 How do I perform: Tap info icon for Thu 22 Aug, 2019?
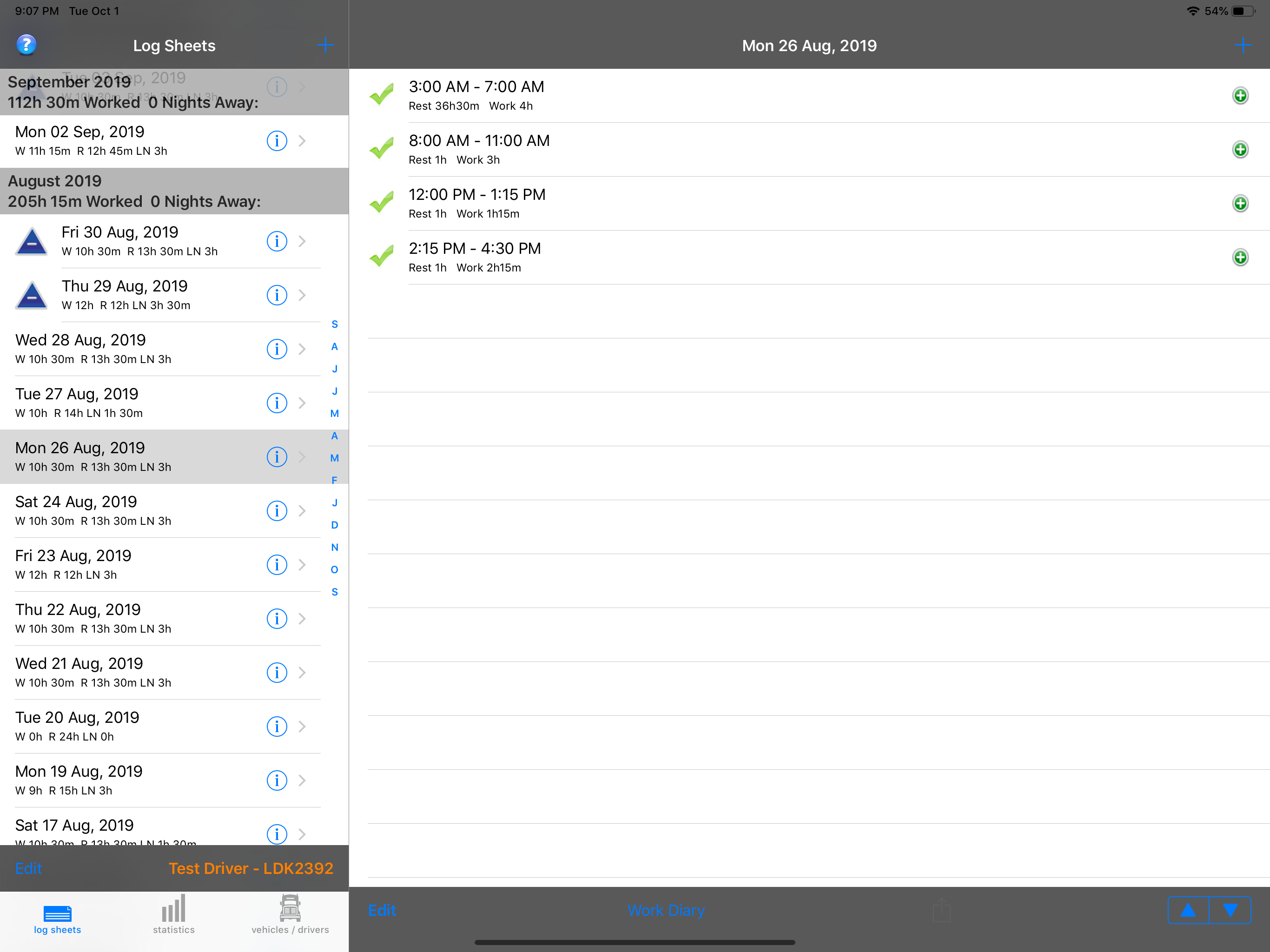277,619
